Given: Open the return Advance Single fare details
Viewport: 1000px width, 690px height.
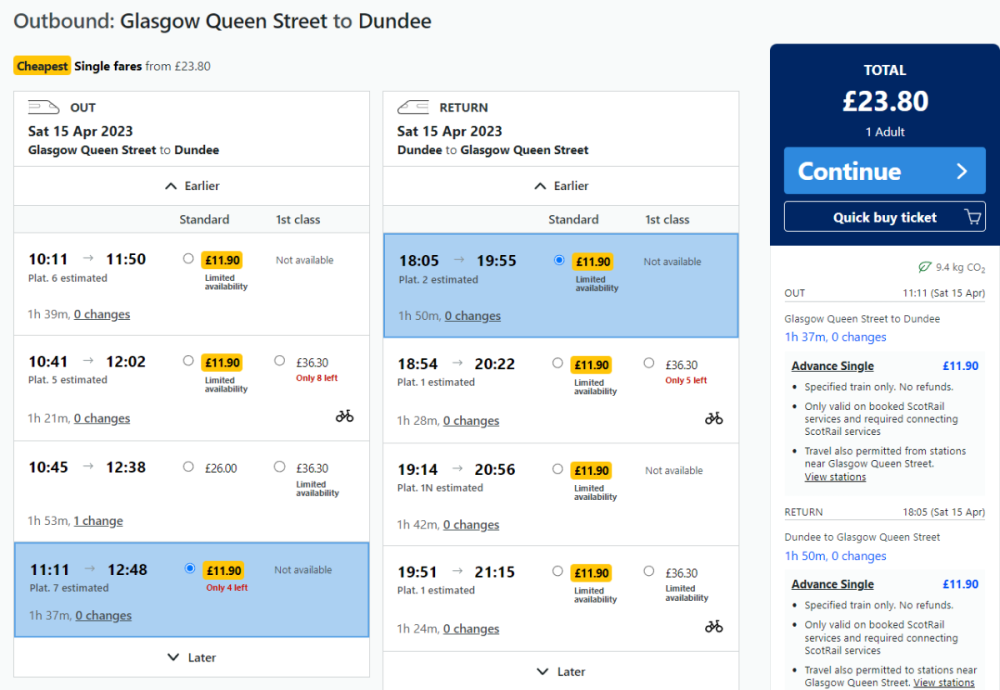Looking at the screenshot, I should coord(832,584).
